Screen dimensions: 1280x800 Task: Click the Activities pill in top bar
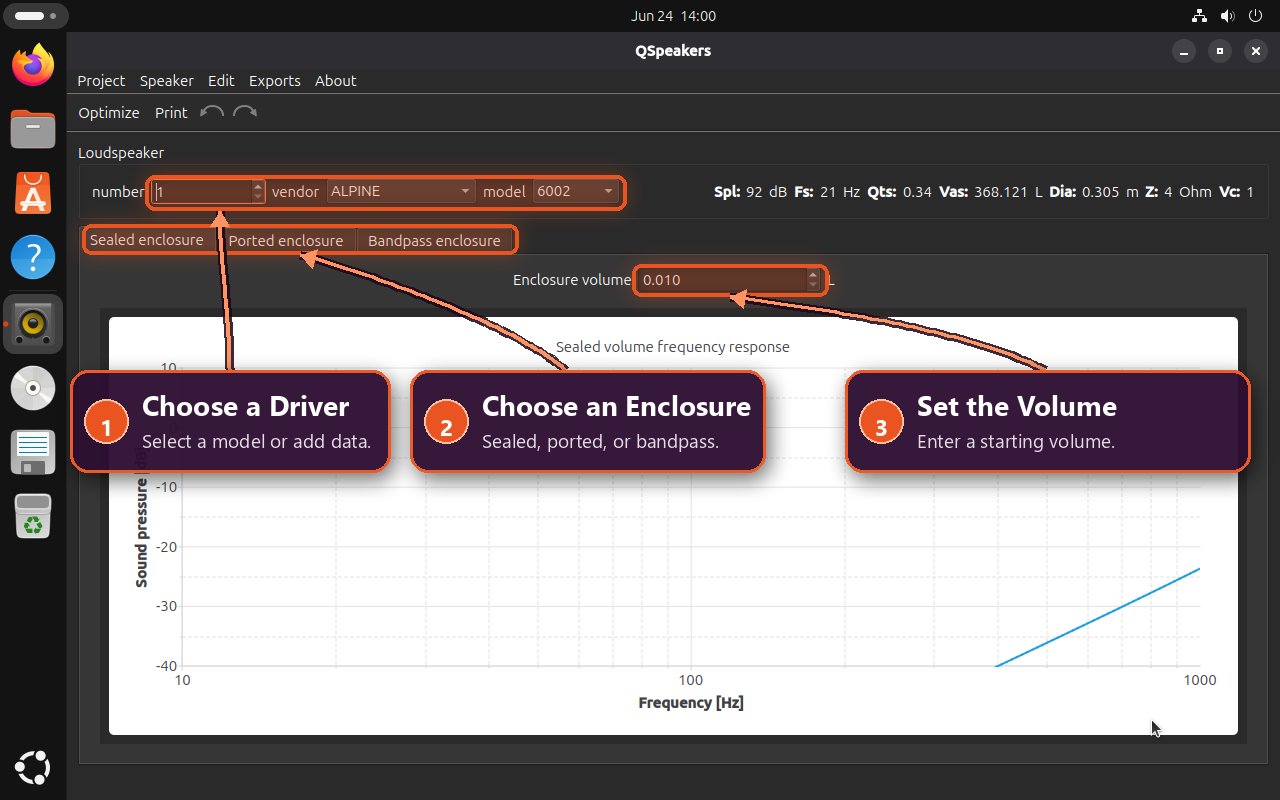34,16
